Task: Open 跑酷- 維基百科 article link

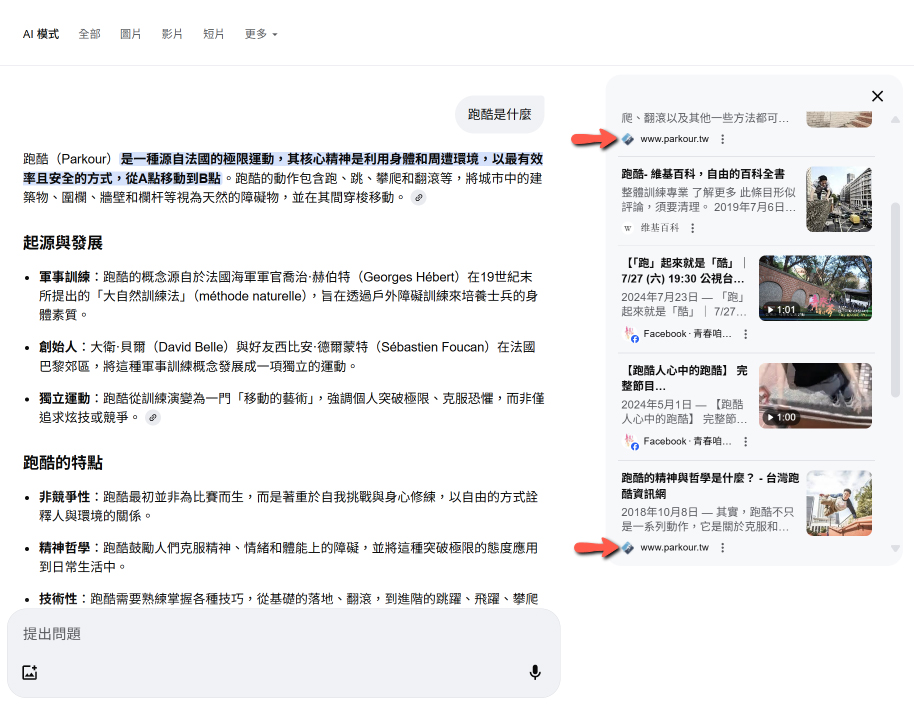Action: (703, 174)
